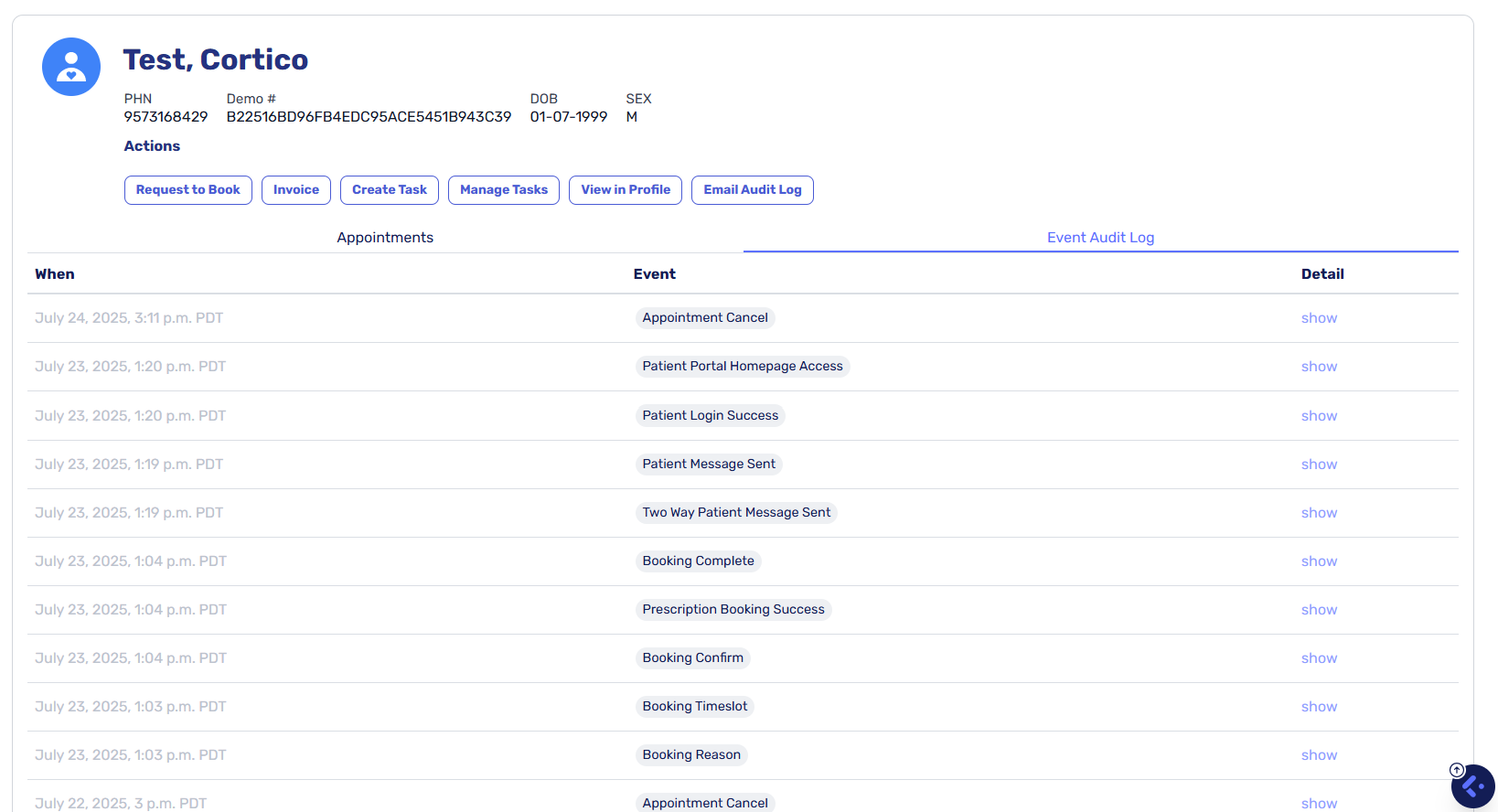
Task: Click the When column header
Action: click(55, 274)
